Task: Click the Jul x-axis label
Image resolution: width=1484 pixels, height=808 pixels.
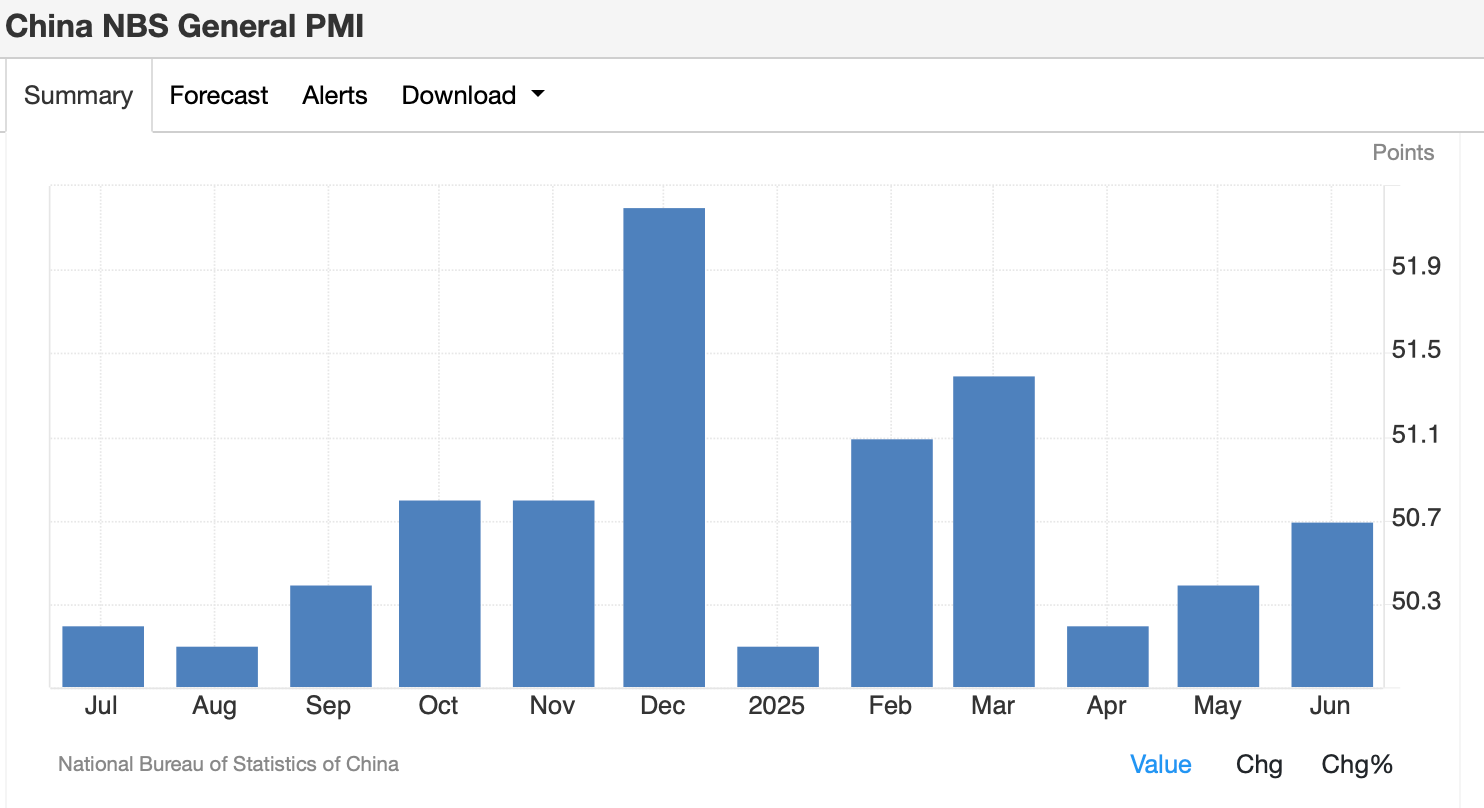Action: pyautogui.click(x=101, y=706)
